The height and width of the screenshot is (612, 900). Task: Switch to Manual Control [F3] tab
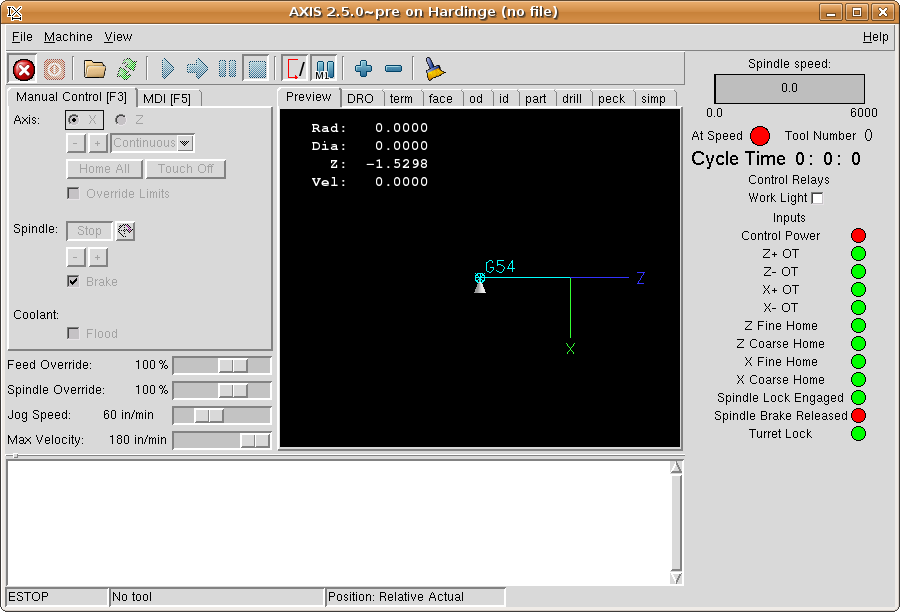[71, 97]
